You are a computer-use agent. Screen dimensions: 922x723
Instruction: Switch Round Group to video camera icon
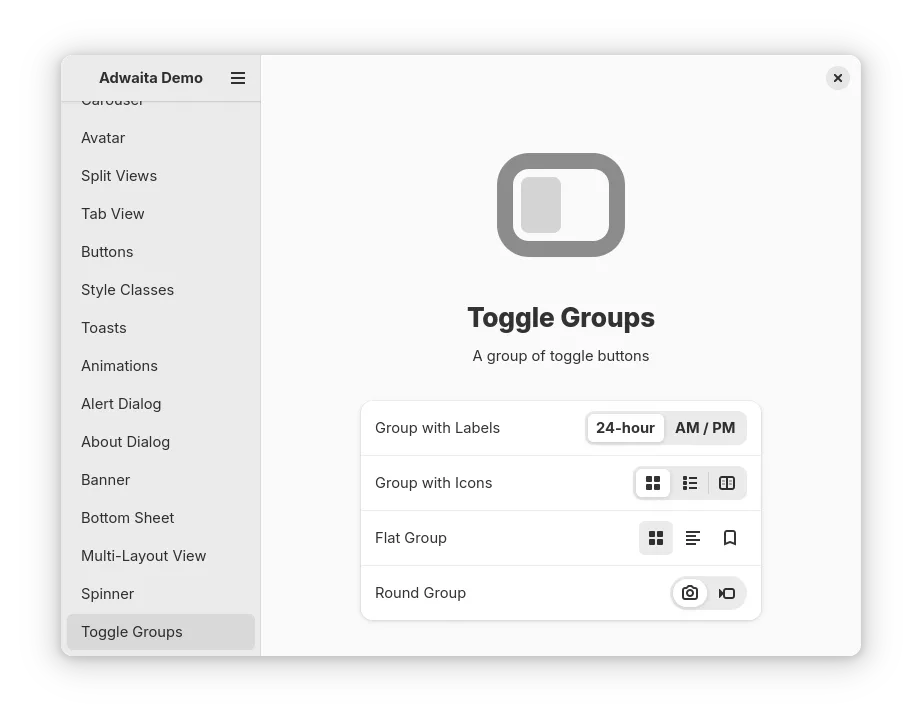(x=727, y=593)
